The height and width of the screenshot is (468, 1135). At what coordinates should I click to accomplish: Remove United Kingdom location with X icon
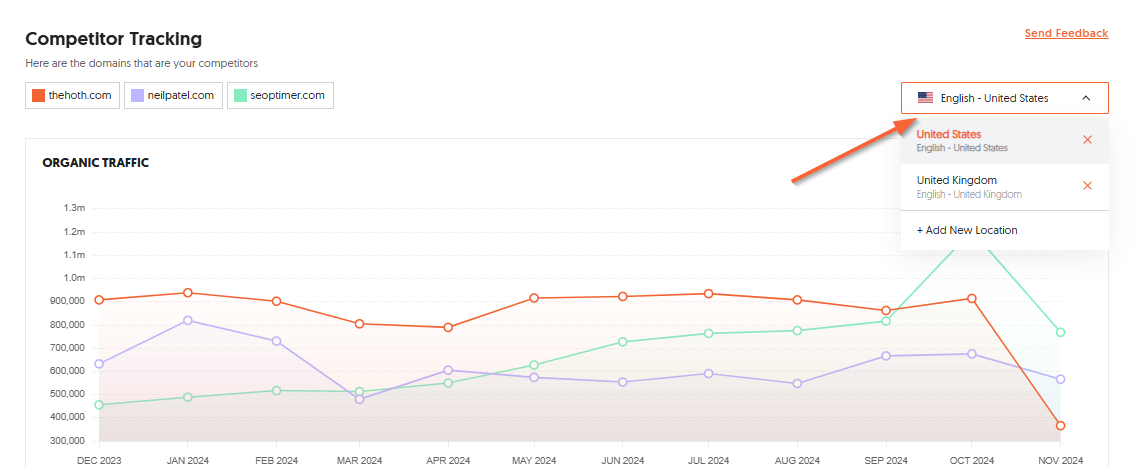tap(1087, 186)
